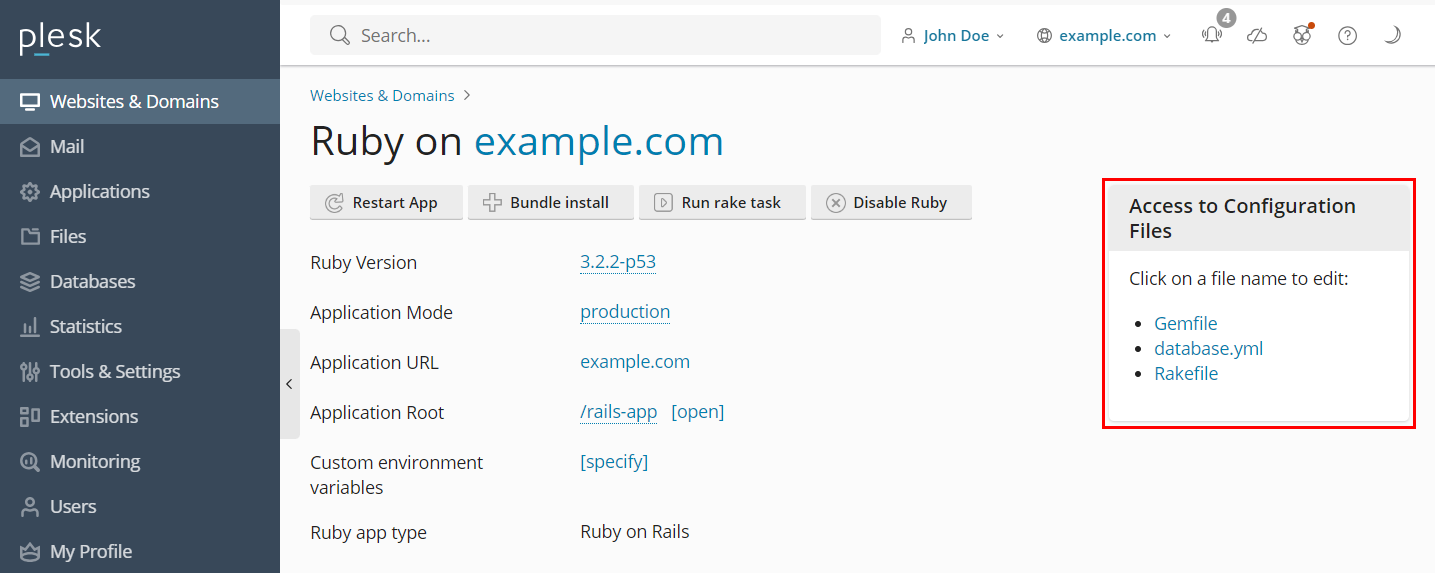This screenshot has width=1435, height=573.
Task: Run Bundle install
Action: click(551, 202)
